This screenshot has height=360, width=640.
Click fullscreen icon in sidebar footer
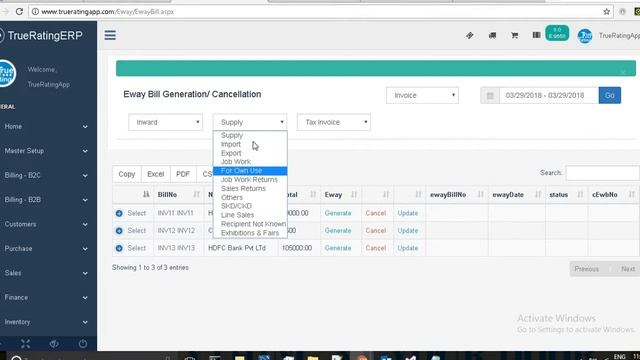coord(25,344)
